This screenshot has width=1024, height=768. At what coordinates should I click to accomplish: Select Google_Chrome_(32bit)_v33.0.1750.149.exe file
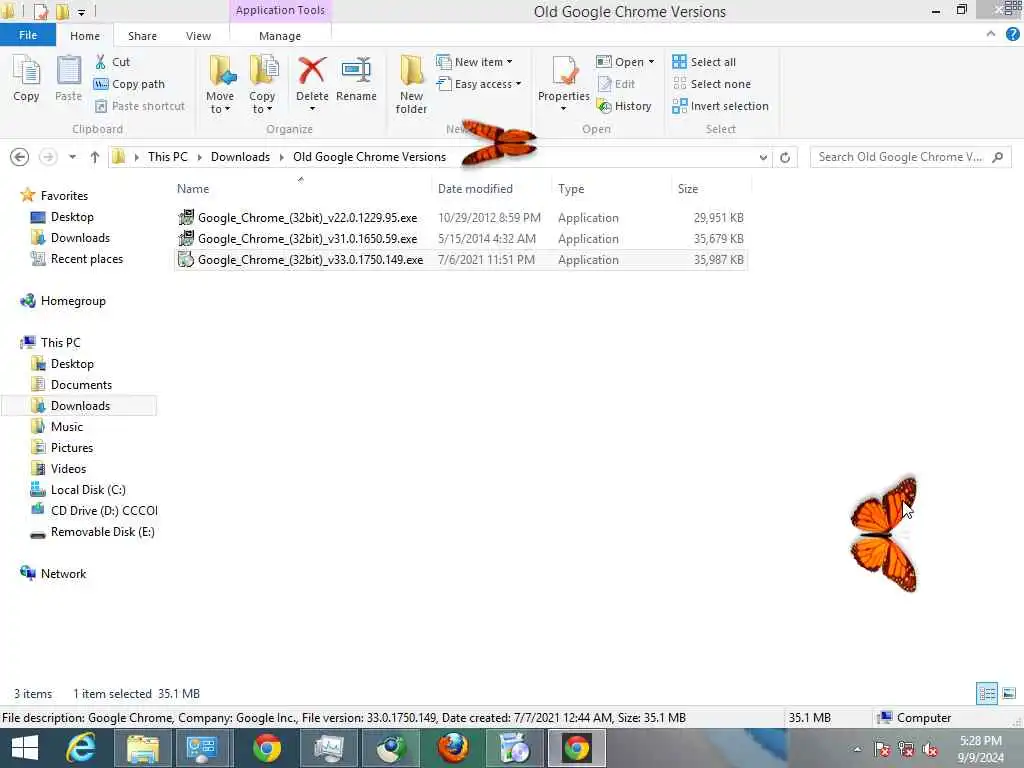point(460,260)
